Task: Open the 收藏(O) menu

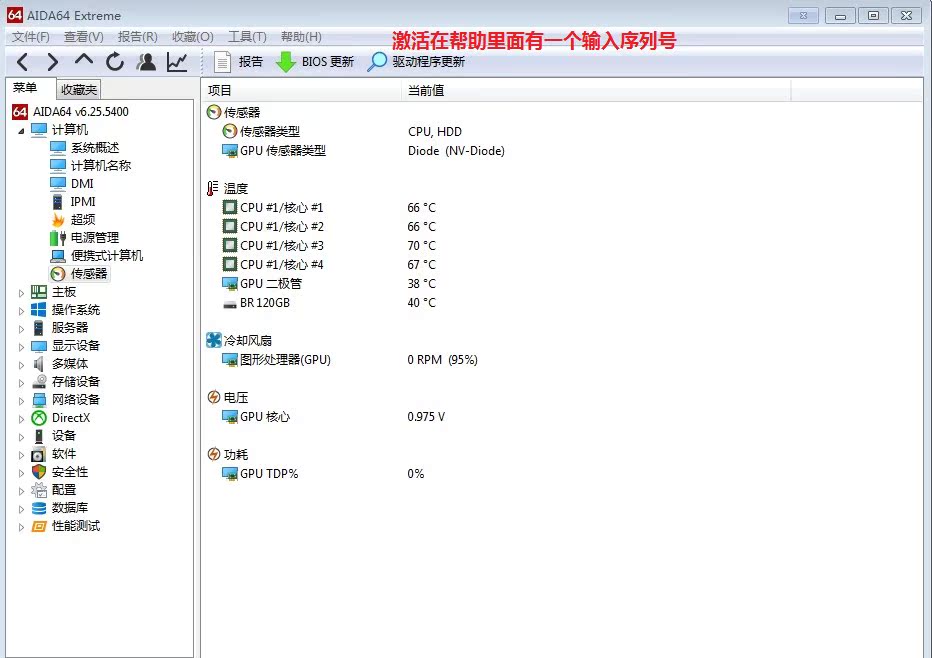Action: (x=193, y=37)
